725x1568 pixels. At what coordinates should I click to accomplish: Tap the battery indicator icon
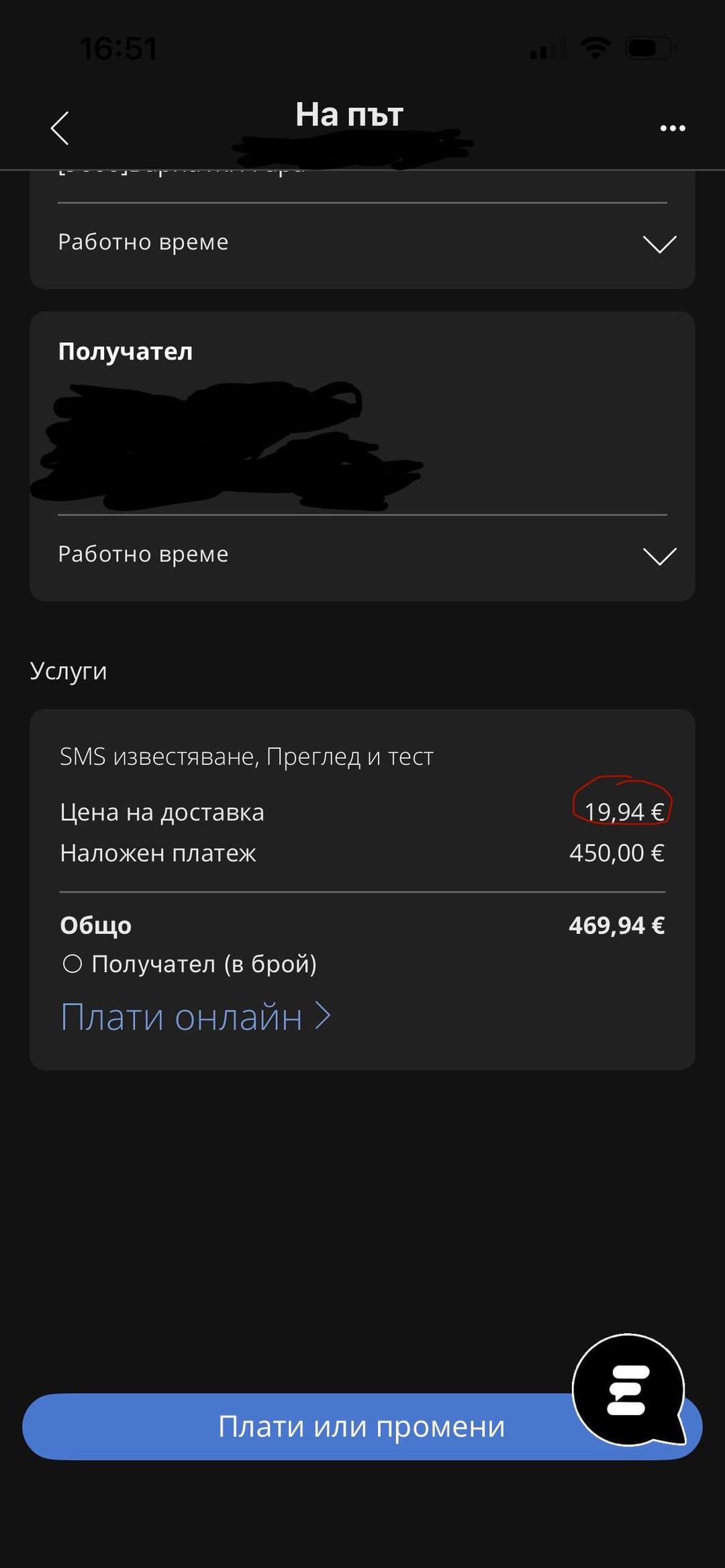(x=650, y=48)
